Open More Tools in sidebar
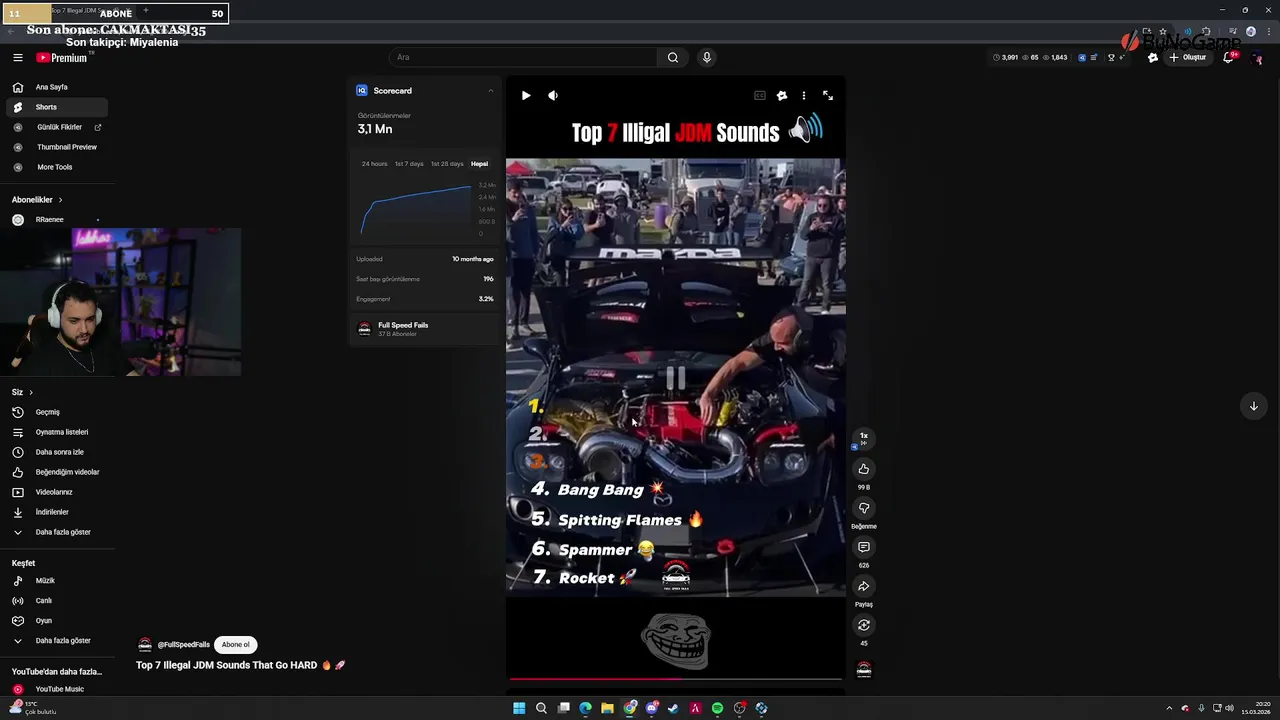1280x720 pixels. [55, 167]
